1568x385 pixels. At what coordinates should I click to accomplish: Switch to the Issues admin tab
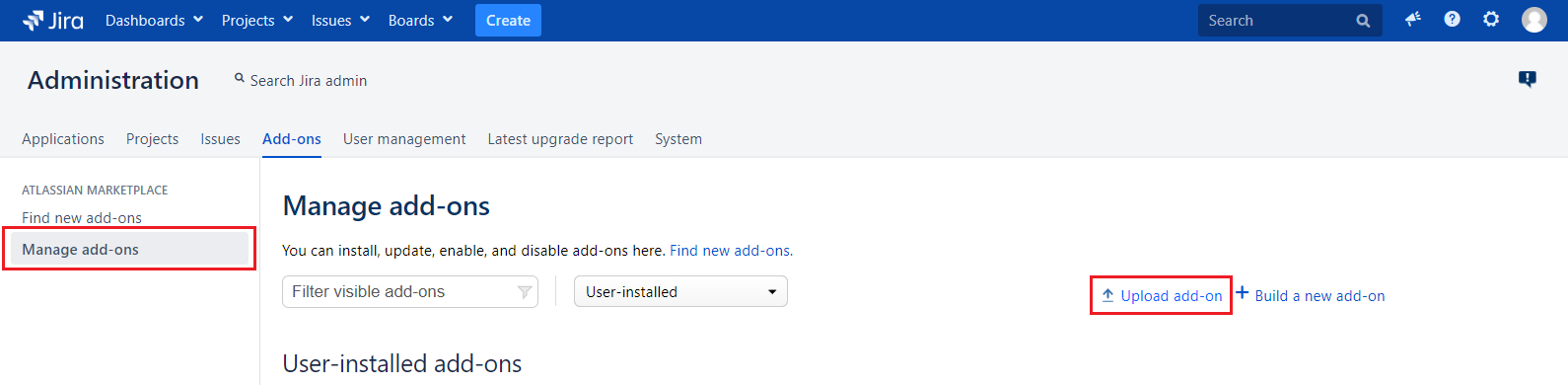pos(220,139)
